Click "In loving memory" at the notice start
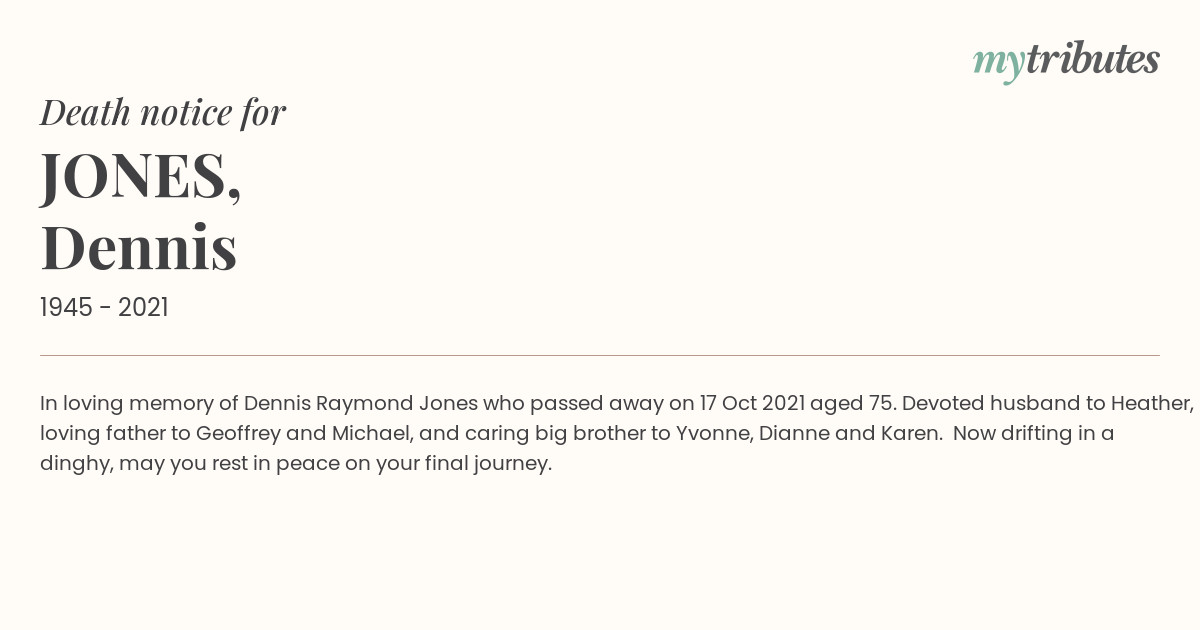1200x630 pixels. click(126, 403)
